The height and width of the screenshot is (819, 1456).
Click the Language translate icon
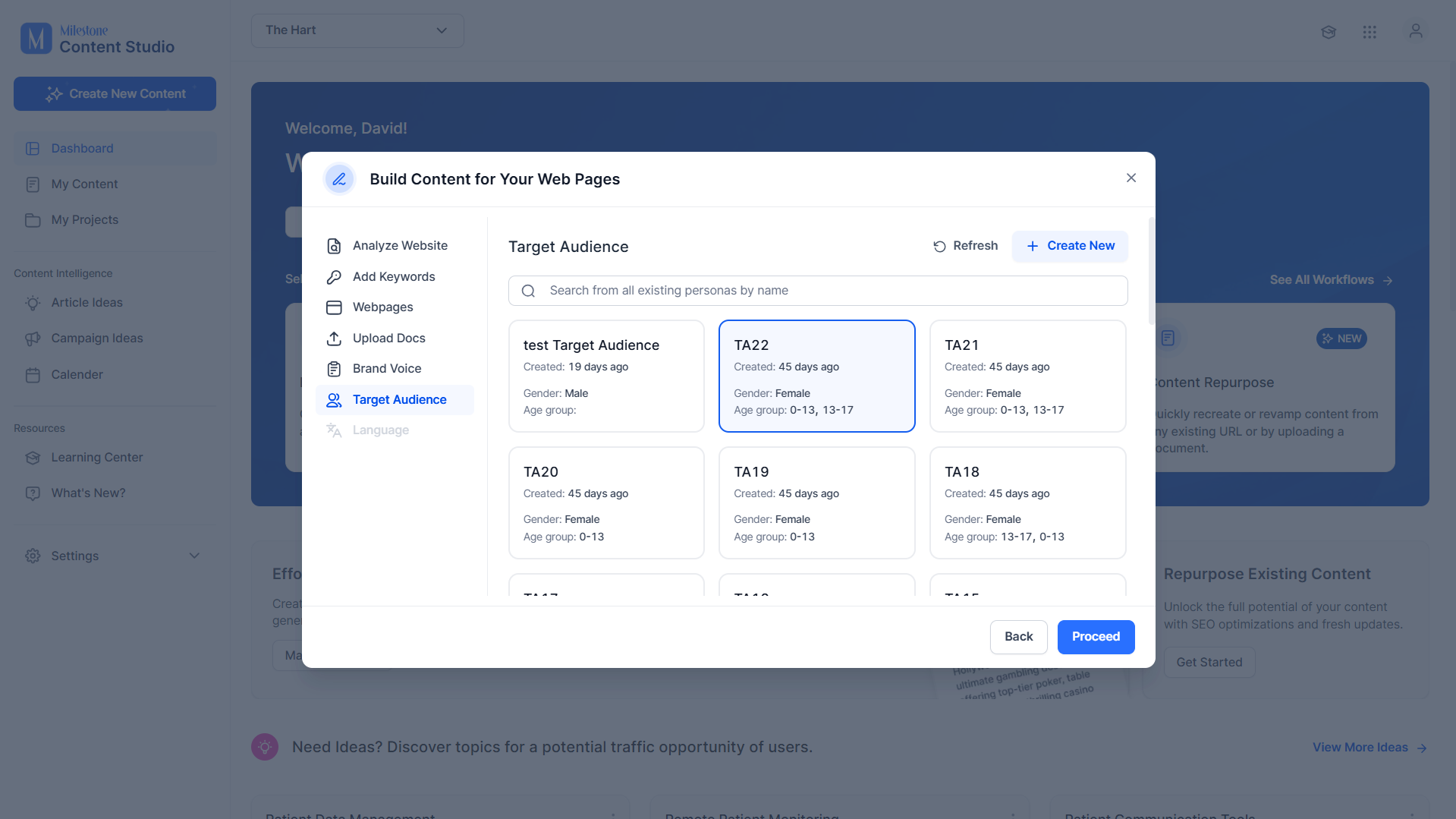pyautogui.click(x=334, y=430)
